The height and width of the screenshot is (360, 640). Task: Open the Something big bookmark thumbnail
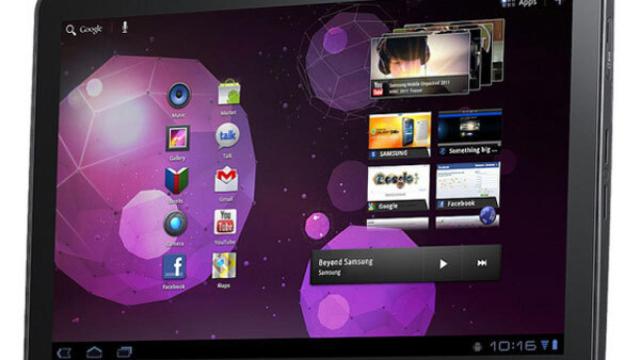[469, 133]
